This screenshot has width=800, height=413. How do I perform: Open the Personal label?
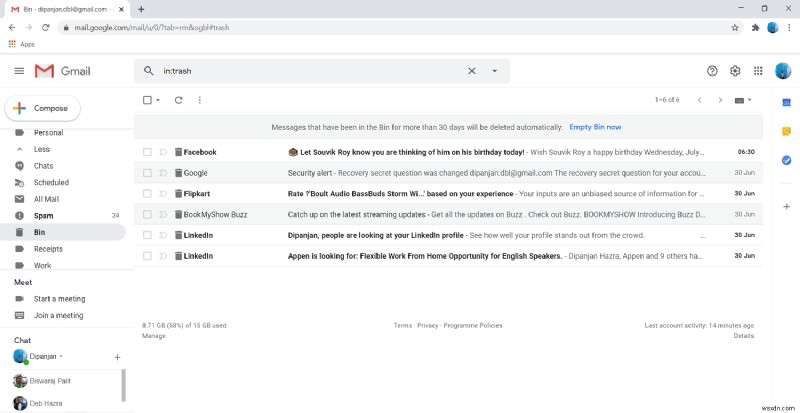[48, 133]
